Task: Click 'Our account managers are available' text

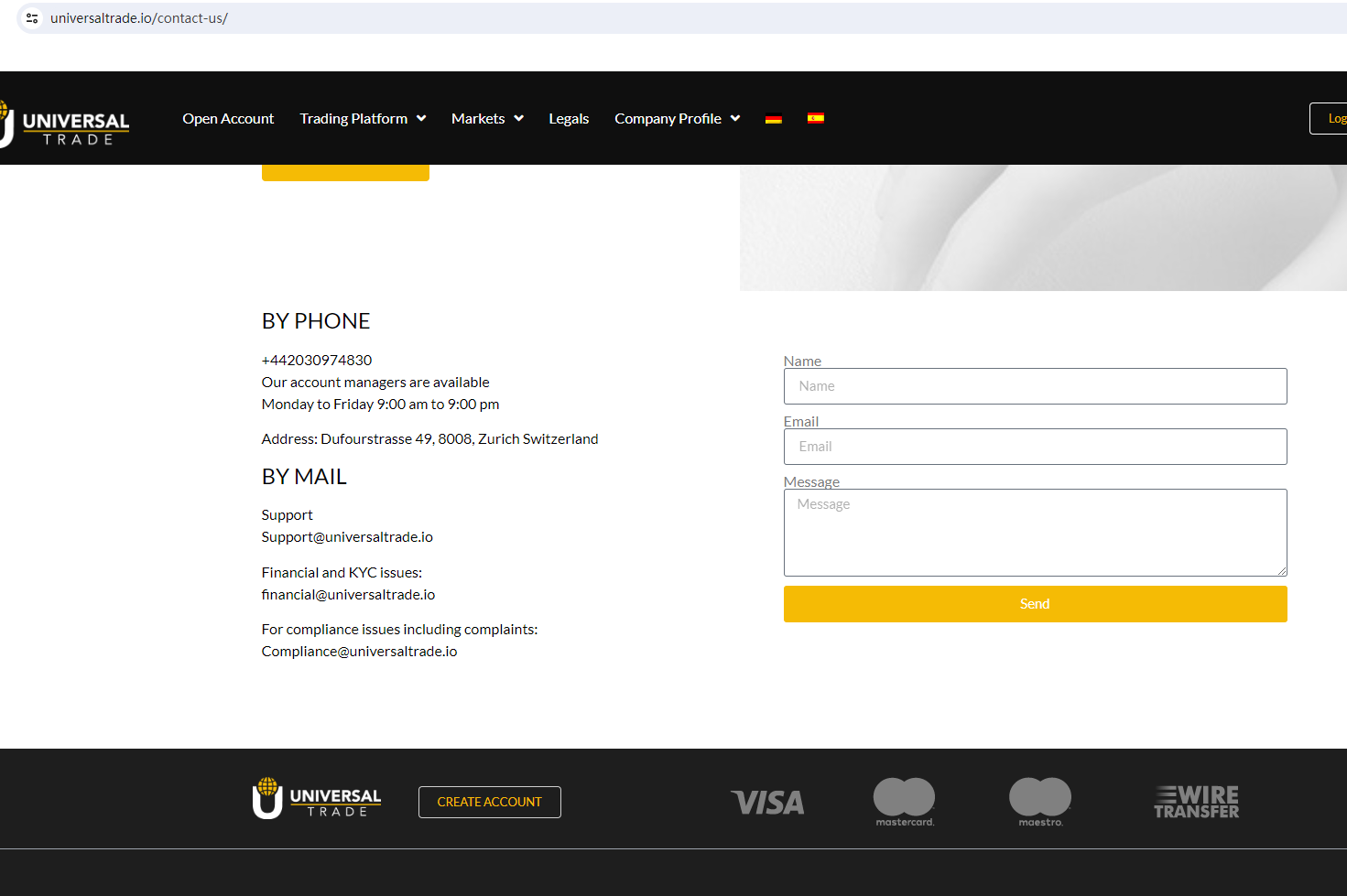Action: pyautogui.click(x=375, y=383)
